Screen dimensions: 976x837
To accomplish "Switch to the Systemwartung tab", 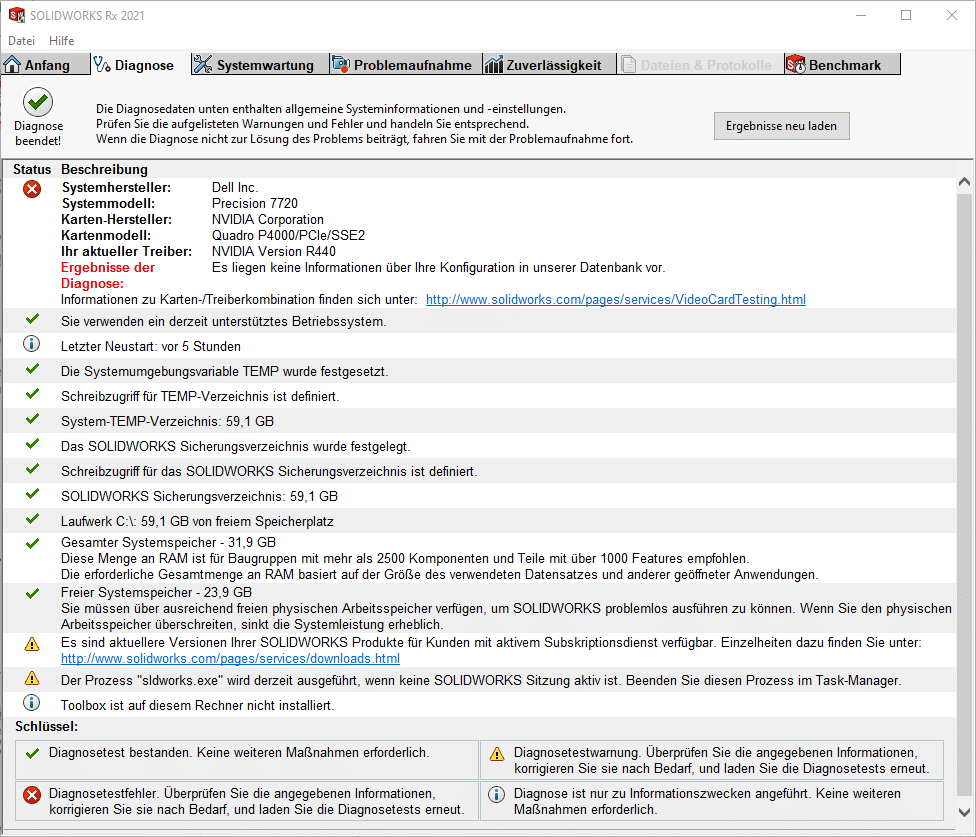I will (x=254, y=65).
